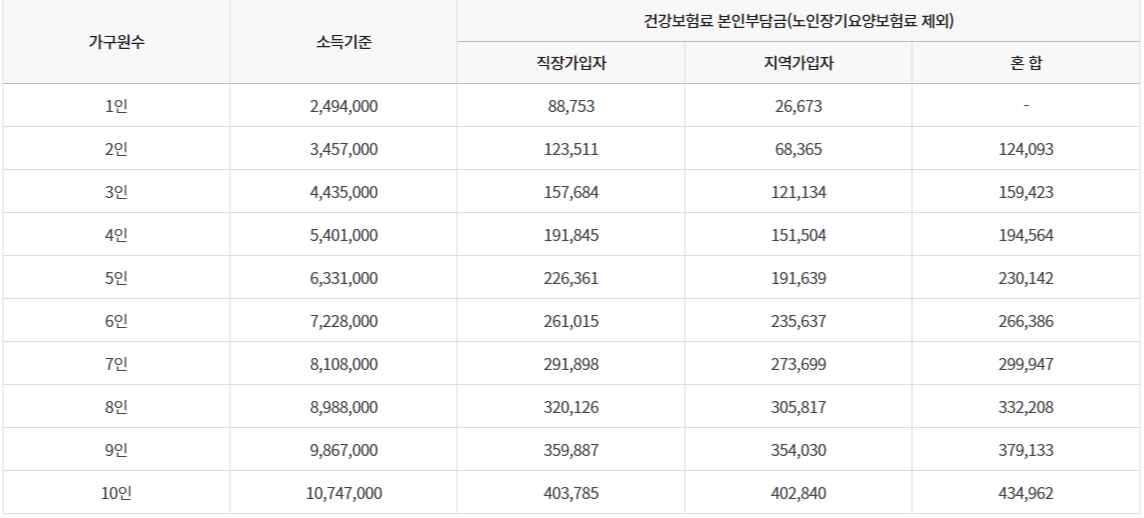Pick the 235,637 regional value
Image resolution: width=1144 pixels, height=518 pixels.
[798, 322]
